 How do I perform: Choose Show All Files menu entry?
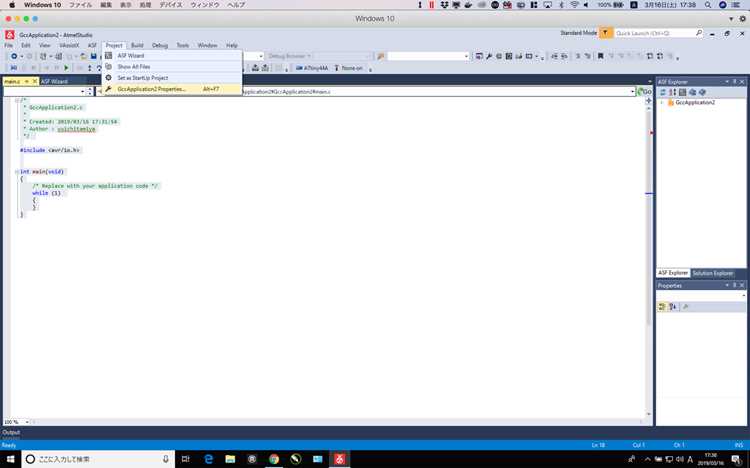tap(172, 67)
